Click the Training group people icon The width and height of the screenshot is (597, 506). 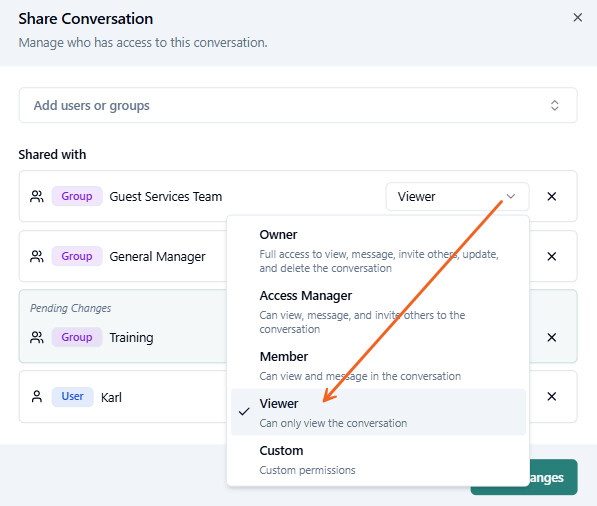(37, 337)
